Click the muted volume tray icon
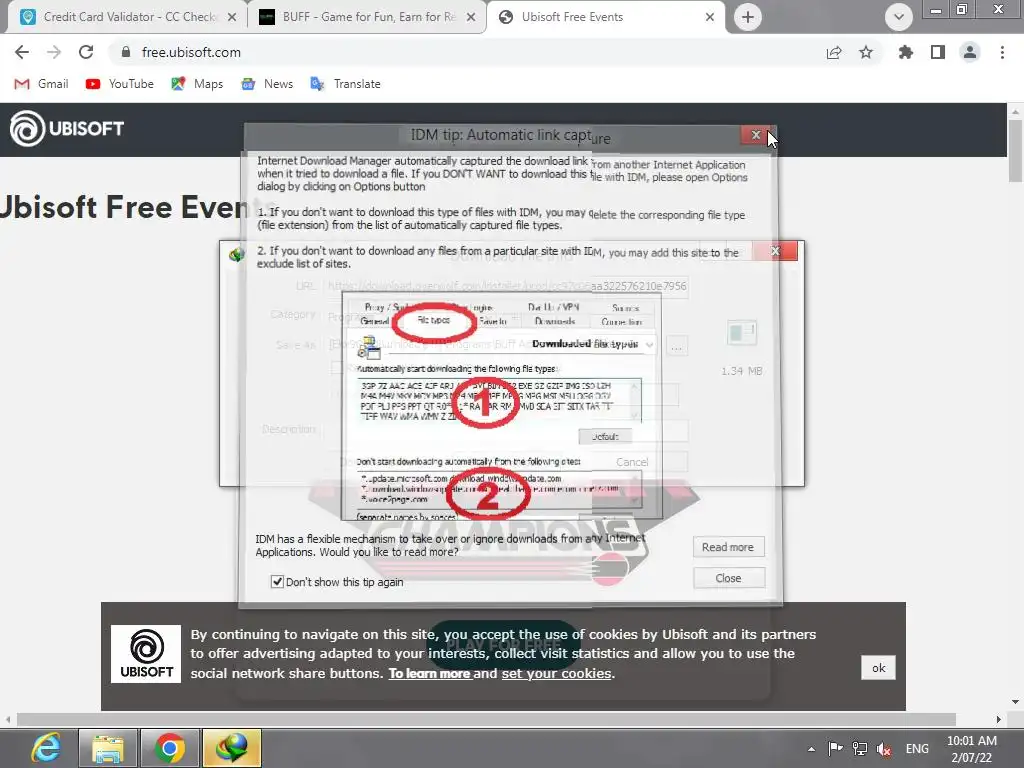This screenshot has height=768, width=1024. point(884,749)
